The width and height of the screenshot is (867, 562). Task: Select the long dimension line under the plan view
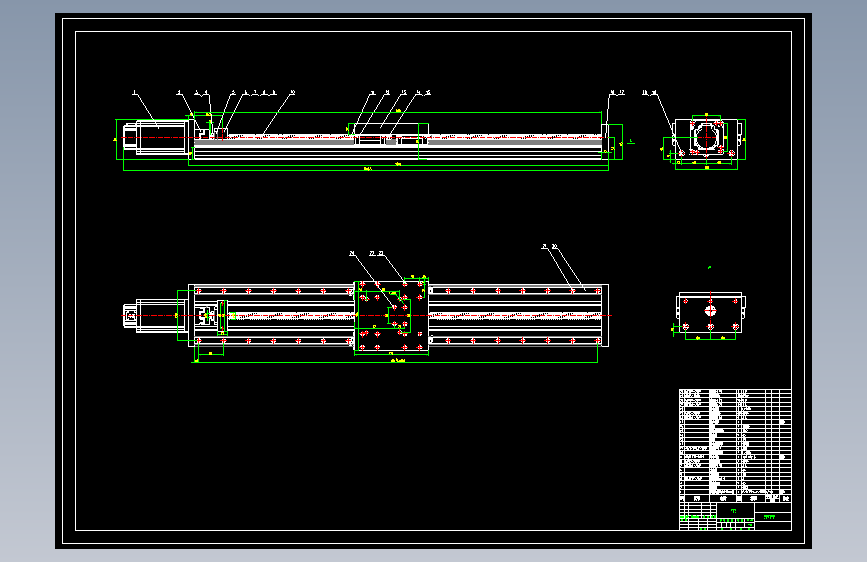pos(396,362)
